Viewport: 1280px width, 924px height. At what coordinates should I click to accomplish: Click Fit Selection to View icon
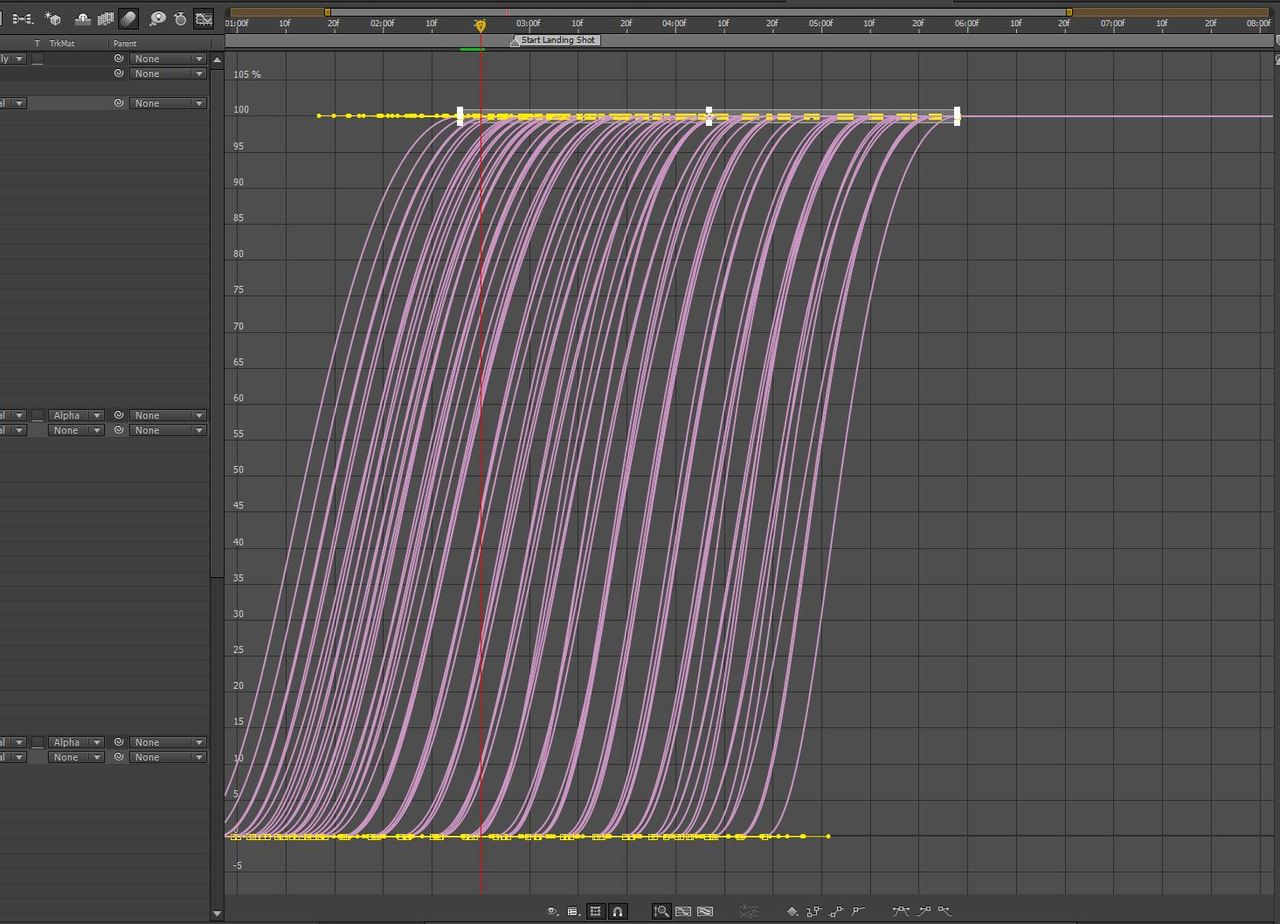(x=683, y=911)
